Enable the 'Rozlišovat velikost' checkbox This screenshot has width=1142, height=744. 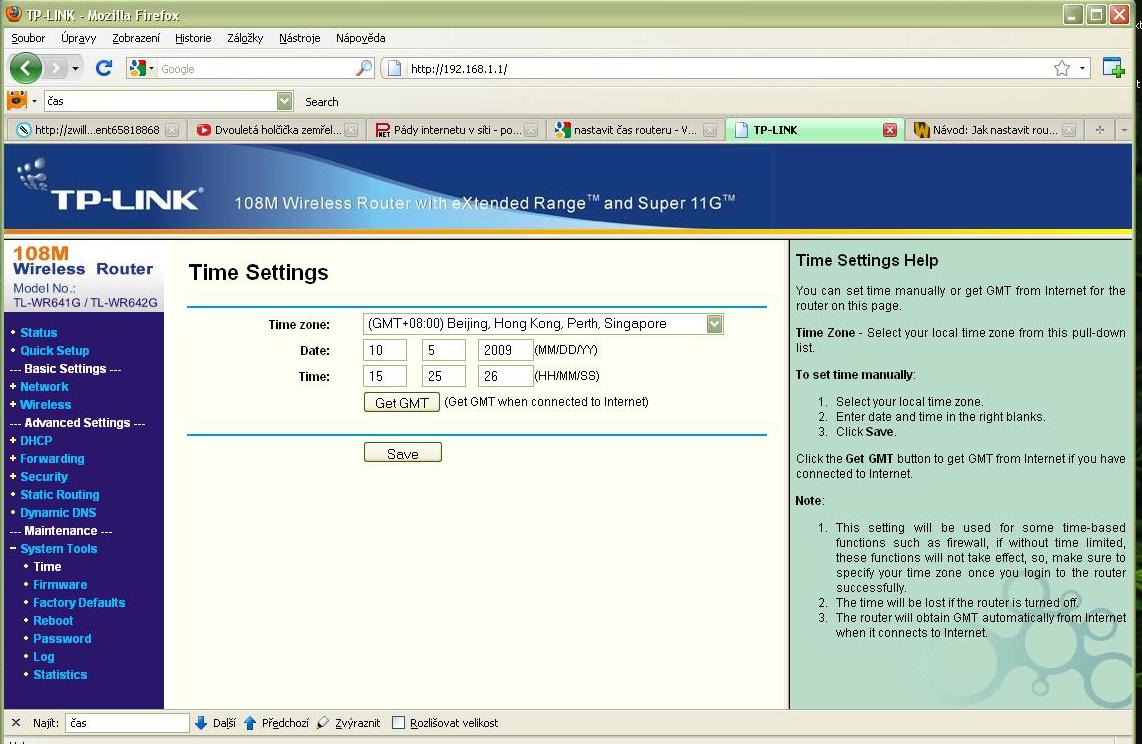398,723
